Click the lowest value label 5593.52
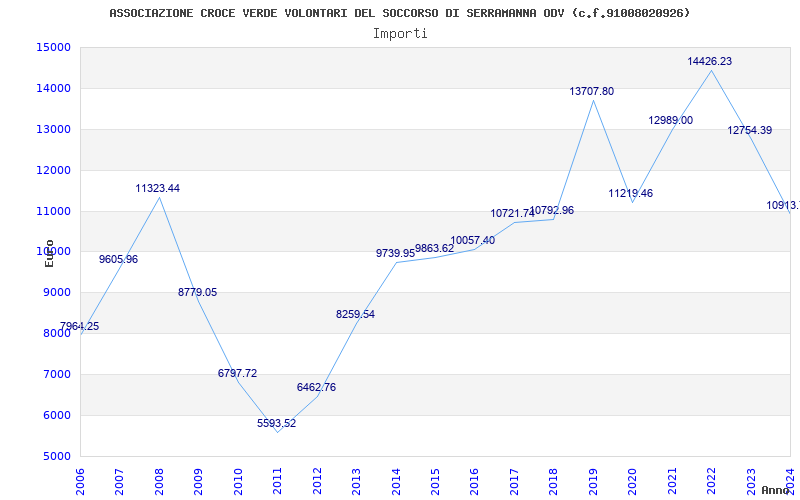Image resolution: width=800 pixels, height=500 pixels. click(277, 423)
